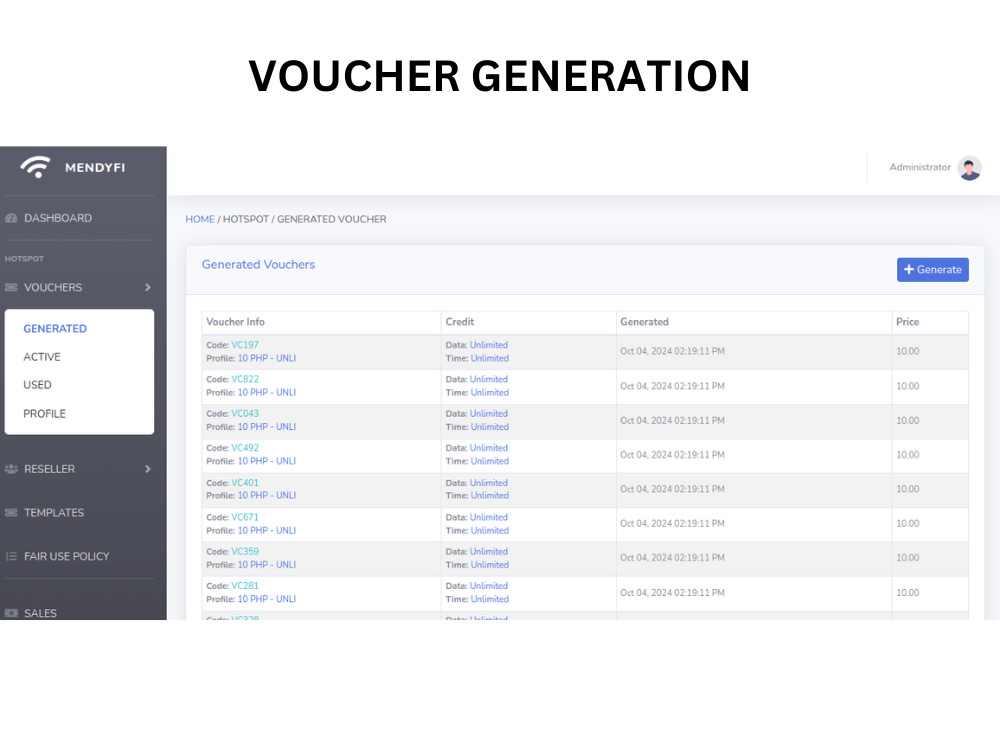Click the 10 PHP - UNLI profile of VC281
The width and height of the screenshot is (1000, 750).
[x=267, y=599]
